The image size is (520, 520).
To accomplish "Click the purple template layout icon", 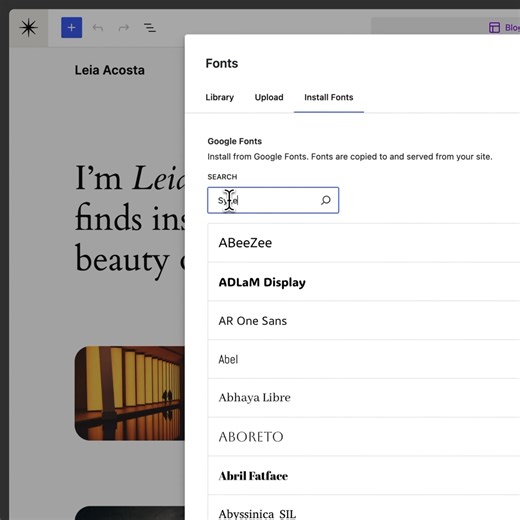I will 494,28.
